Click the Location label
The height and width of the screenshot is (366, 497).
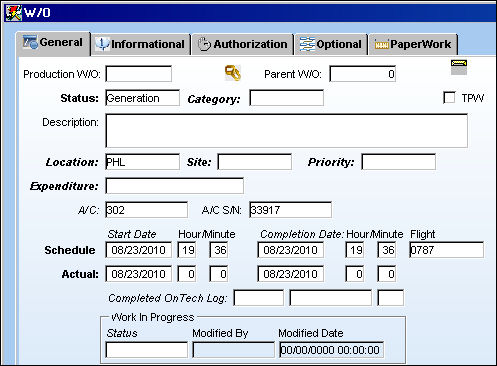click(72, 162)
